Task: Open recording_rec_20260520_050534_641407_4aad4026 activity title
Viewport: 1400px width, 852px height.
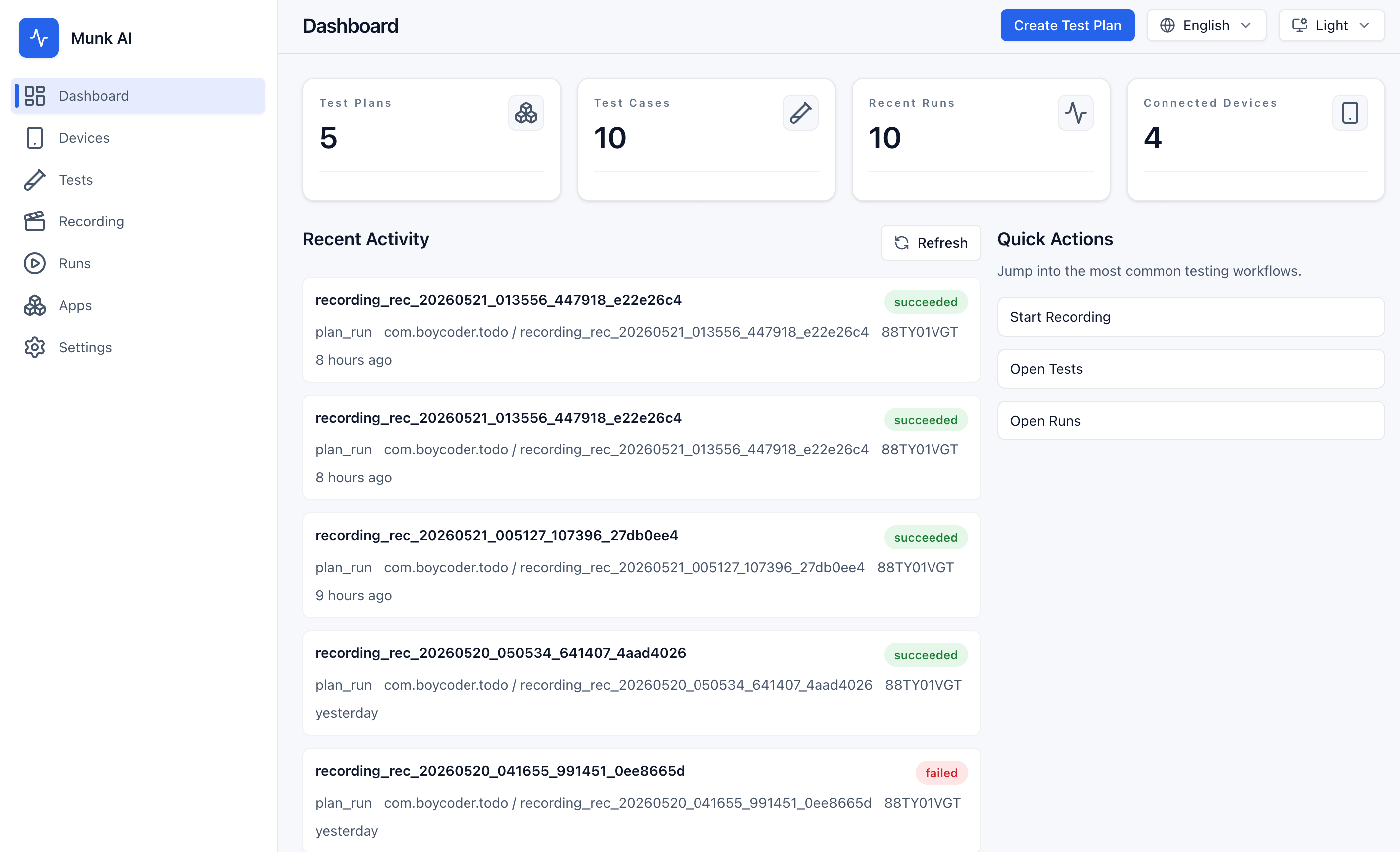Action: pyautogui.click(x=500, y=652)
